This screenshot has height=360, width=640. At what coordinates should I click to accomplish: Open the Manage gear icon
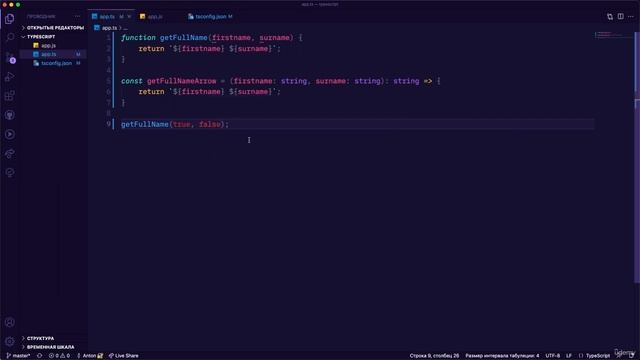(x=9, y=341)
